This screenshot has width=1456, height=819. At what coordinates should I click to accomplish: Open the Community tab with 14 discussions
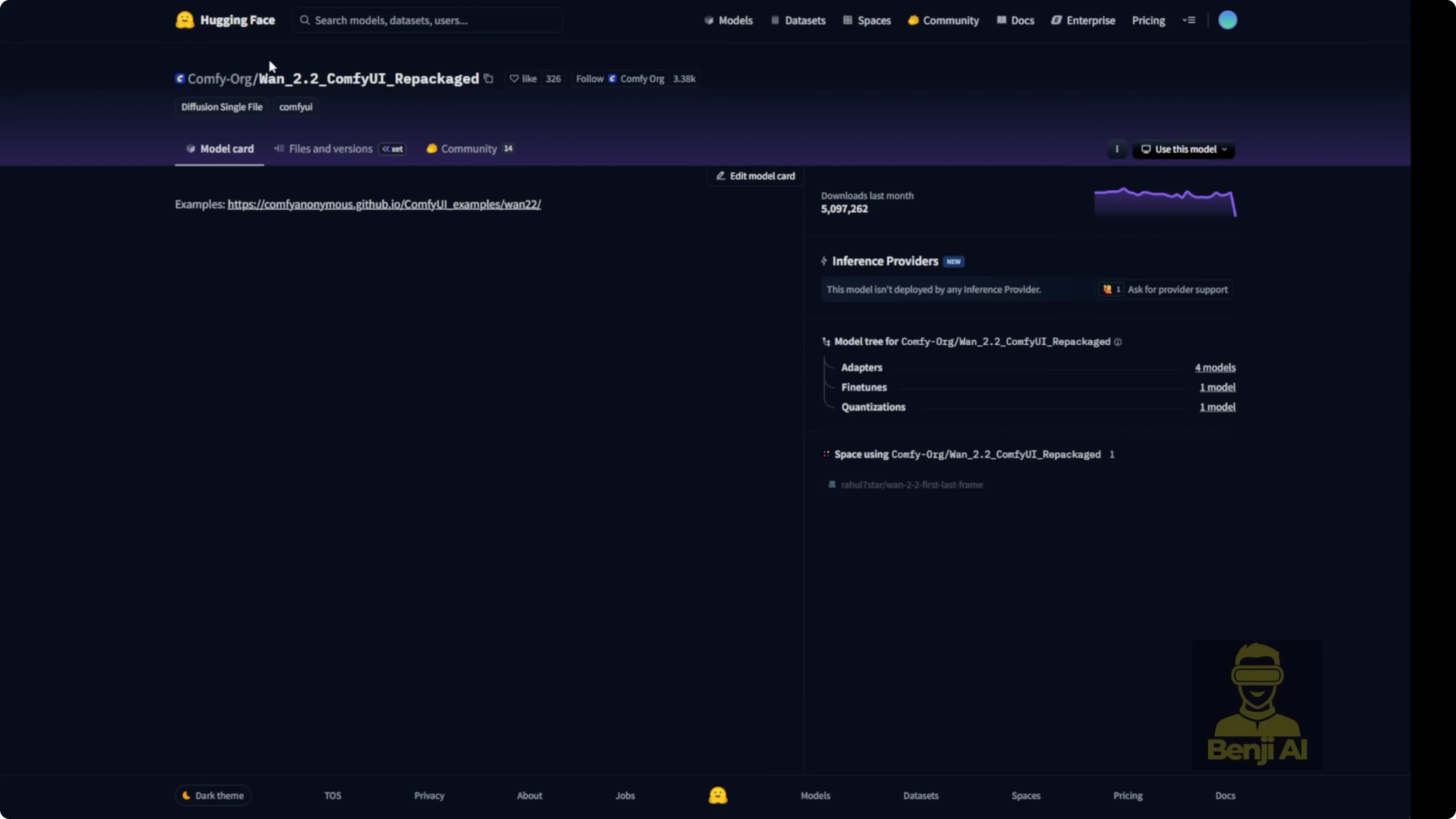click(468, 149)
